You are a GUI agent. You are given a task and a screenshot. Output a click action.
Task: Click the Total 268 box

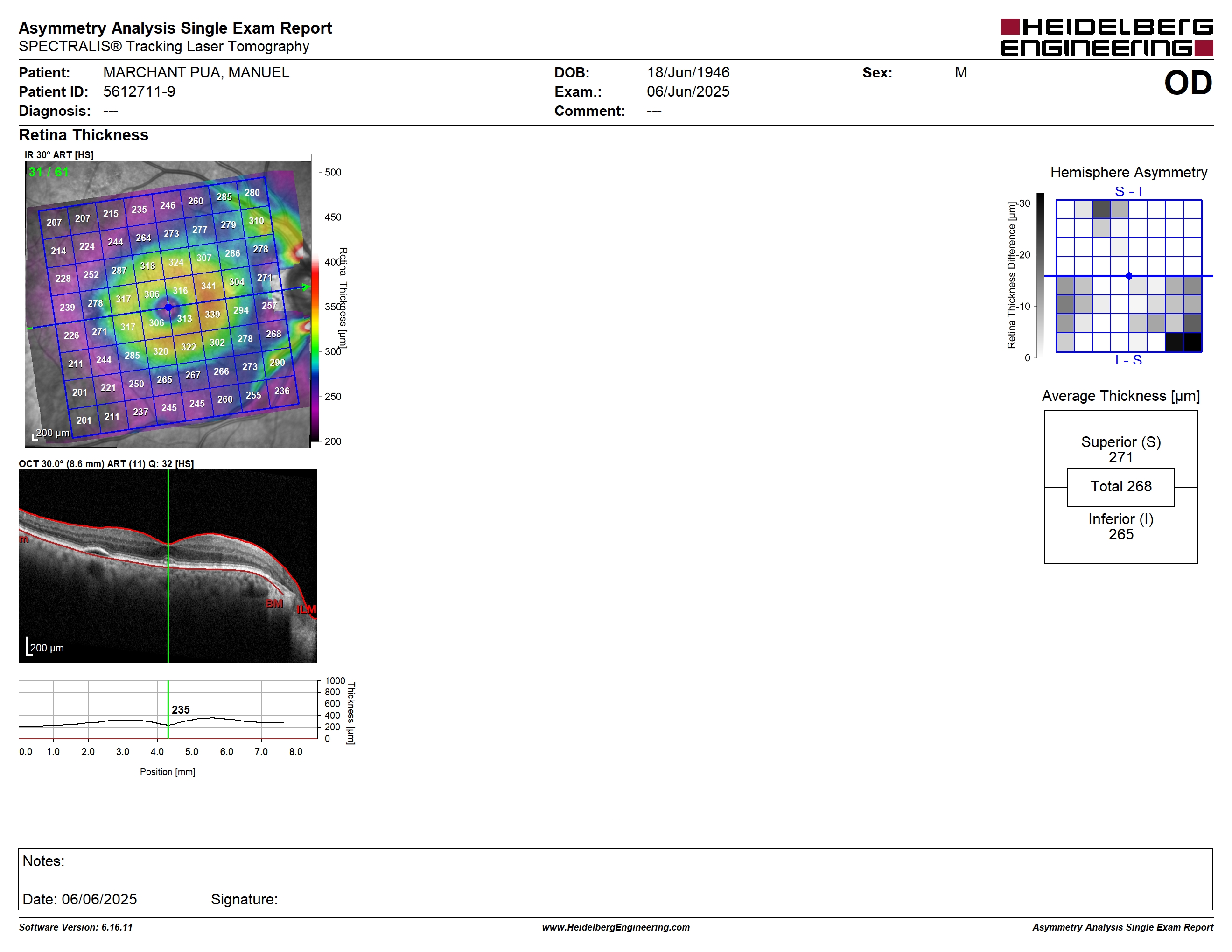coord(1120,487)
